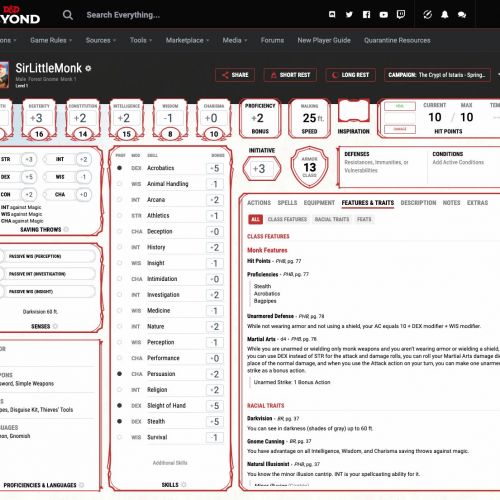Open the Campaign Crypt of Istaris dropdown
This screenshot has width=500, height=500.
(x=437, y=75)
